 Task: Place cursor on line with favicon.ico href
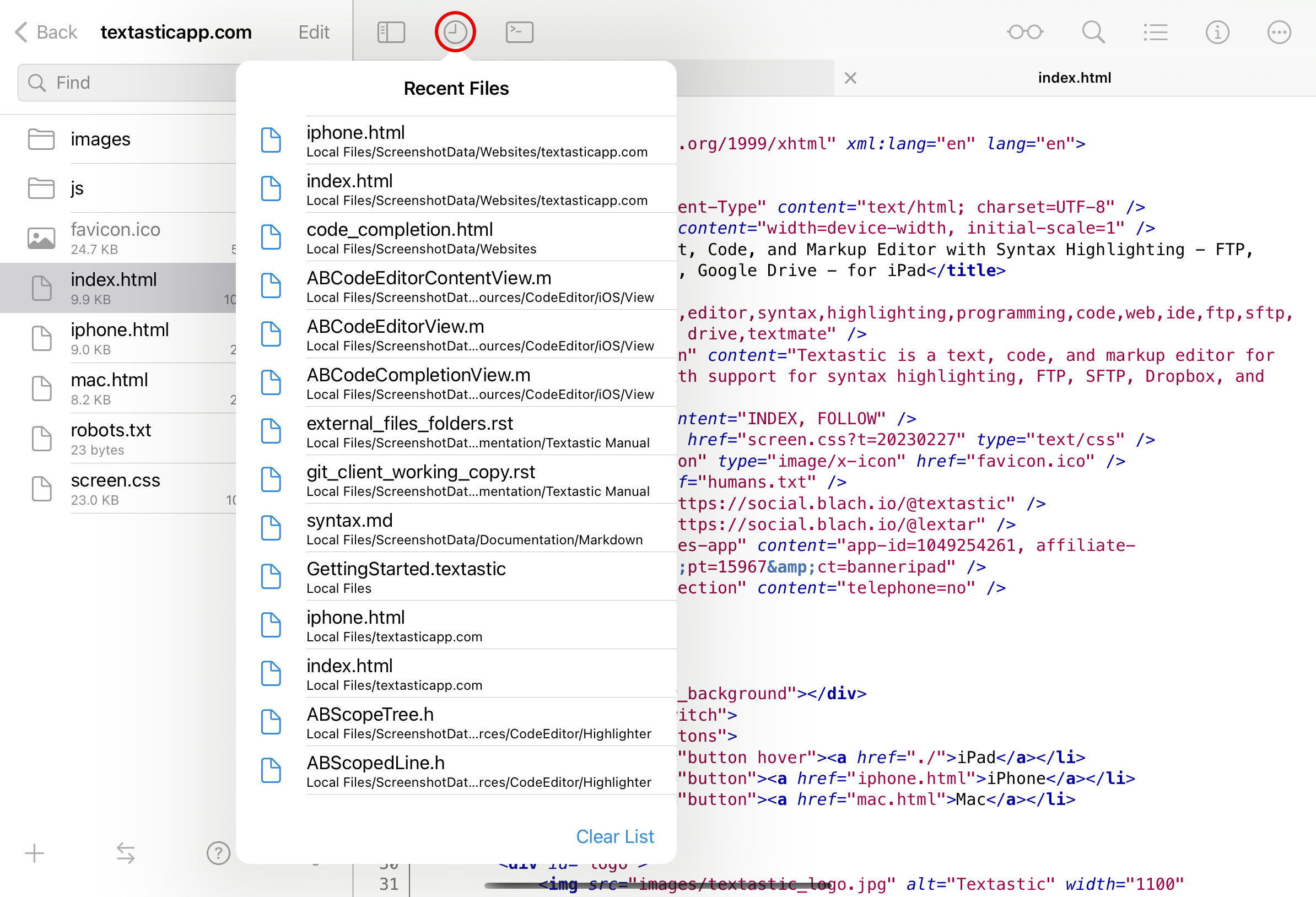coord(900,461)
